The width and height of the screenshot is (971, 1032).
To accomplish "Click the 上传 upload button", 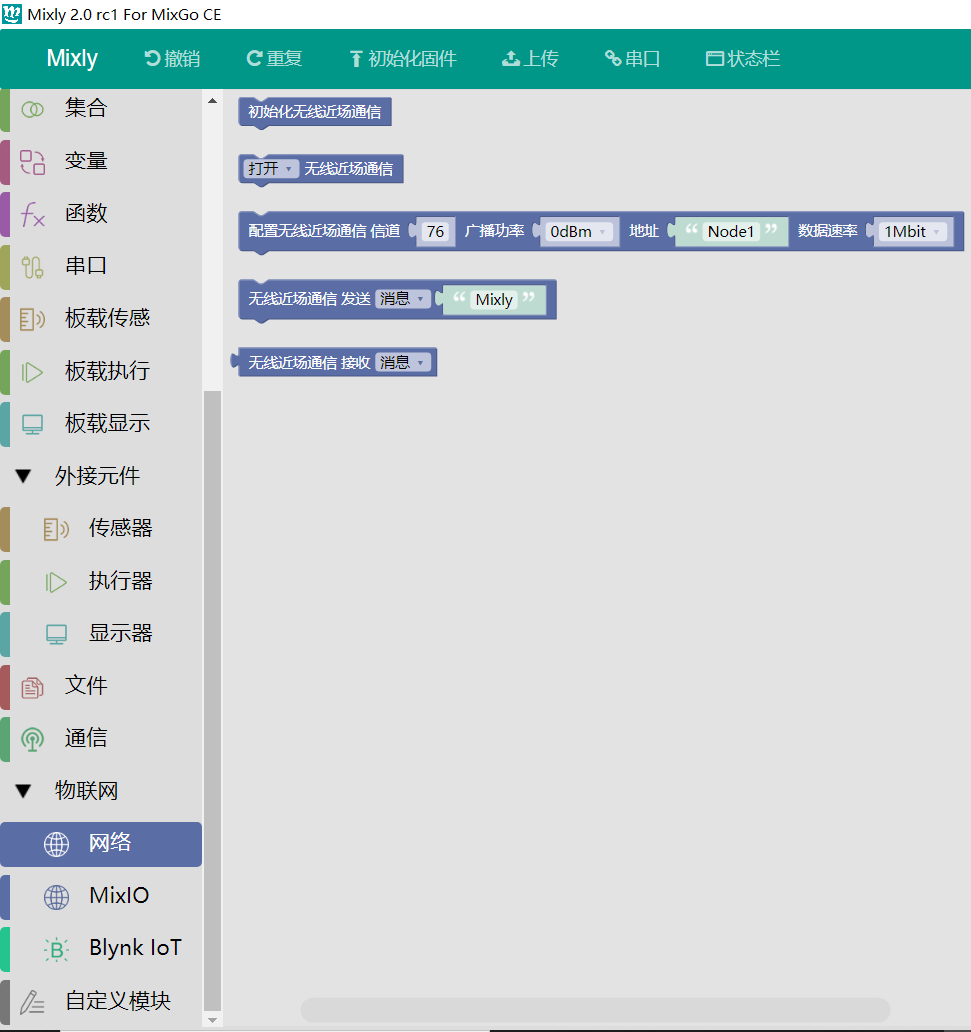I will pos(531,59).
